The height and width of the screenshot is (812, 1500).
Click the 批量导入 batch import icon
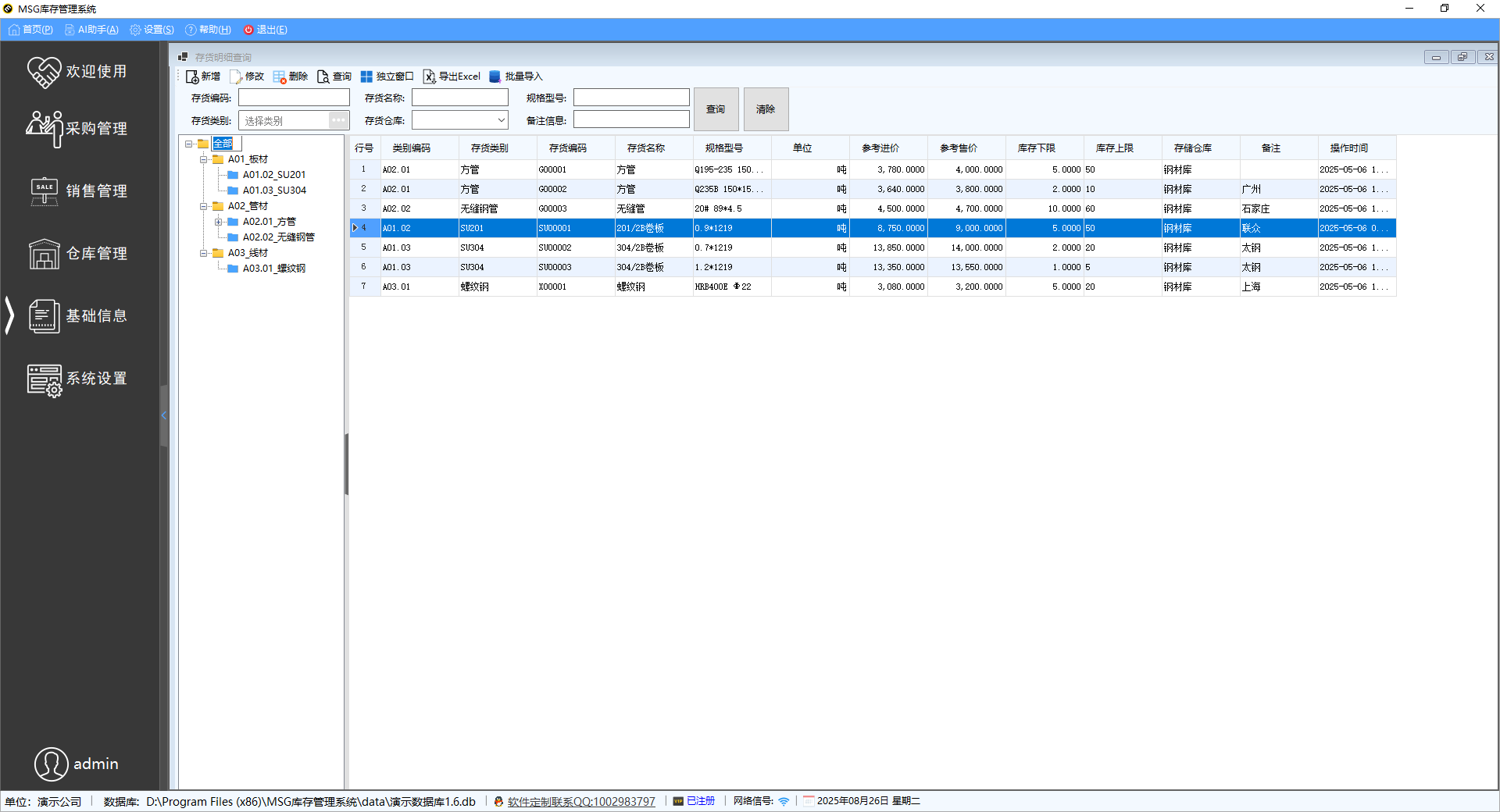coord(495,77)
